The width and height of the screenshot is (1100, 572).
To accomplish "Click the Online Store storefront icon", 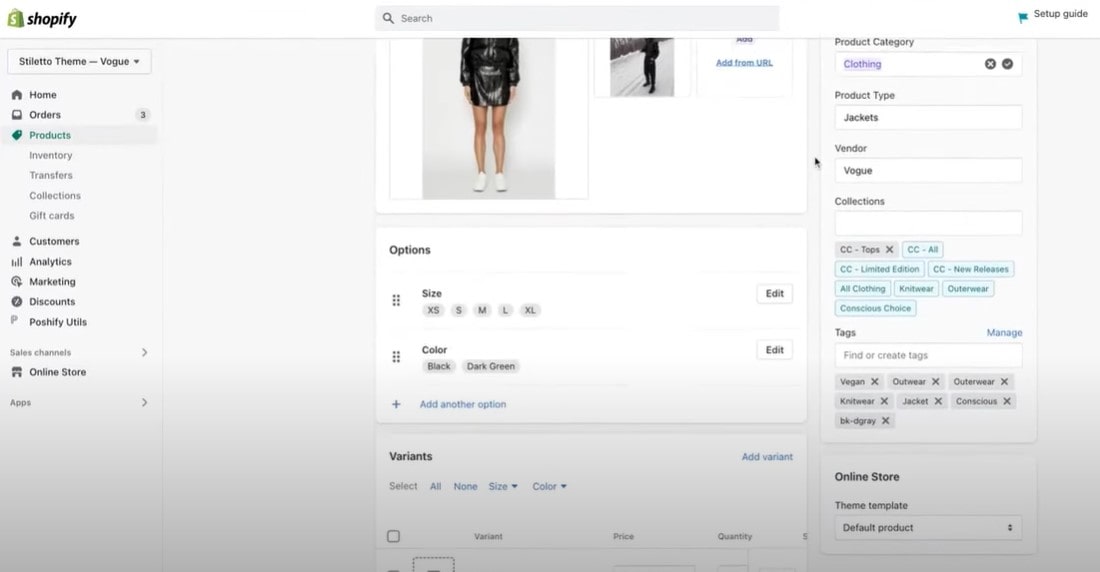I will click(x=17, y=372).
